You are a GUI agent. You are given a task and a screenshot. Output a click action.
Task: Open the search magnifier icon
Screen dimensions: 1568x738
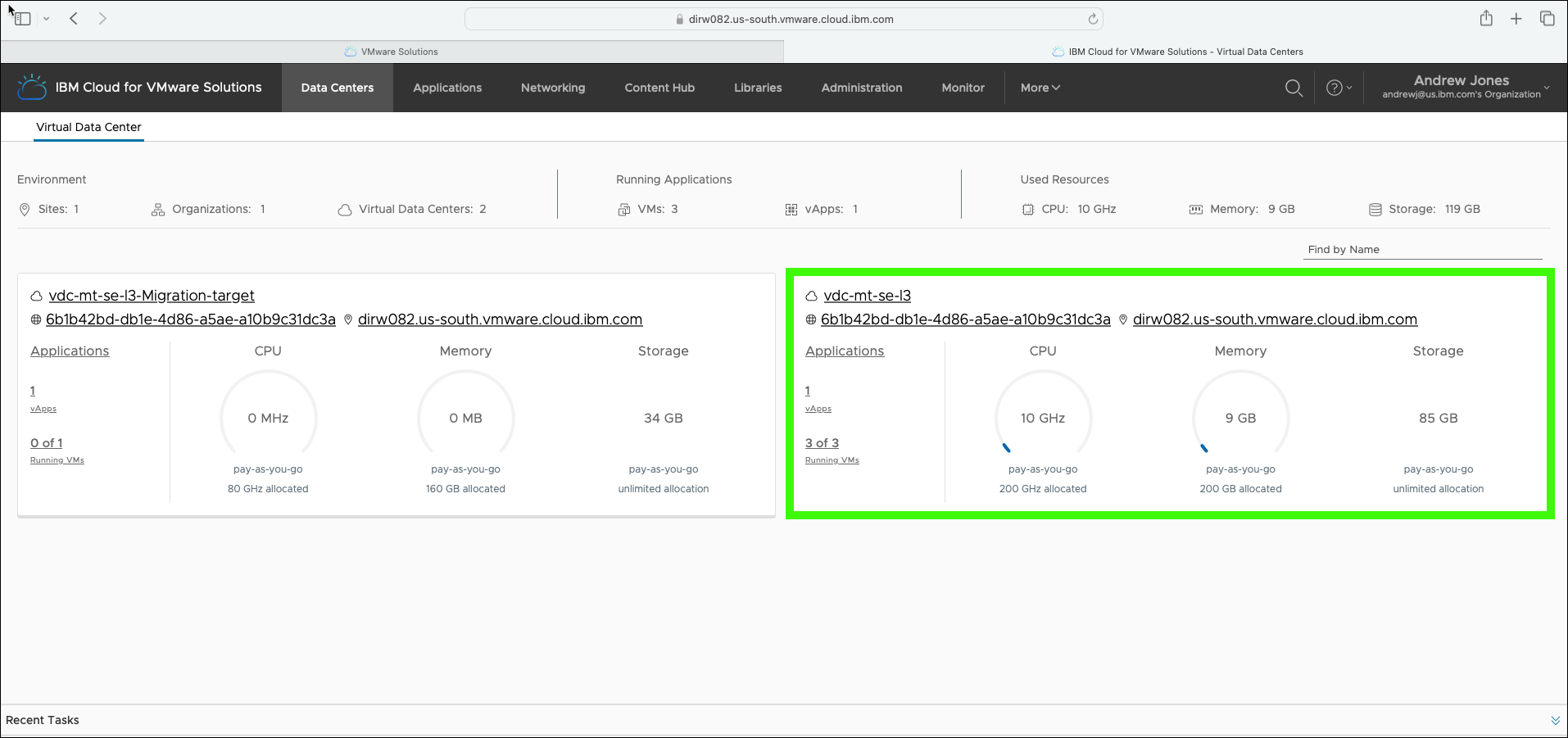pyautogui.click(x=1294, y=88)
